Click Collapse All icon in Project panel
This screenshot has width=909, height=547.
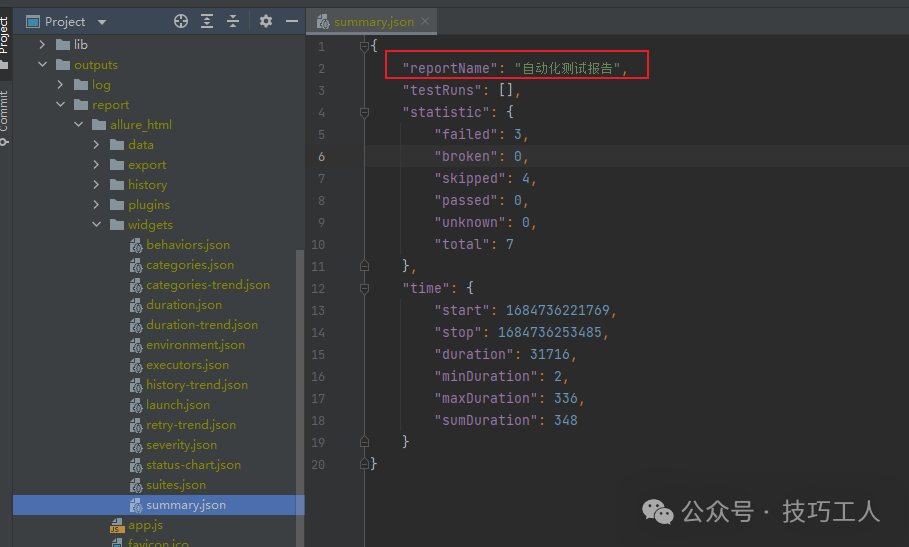[x=233, y=21]
